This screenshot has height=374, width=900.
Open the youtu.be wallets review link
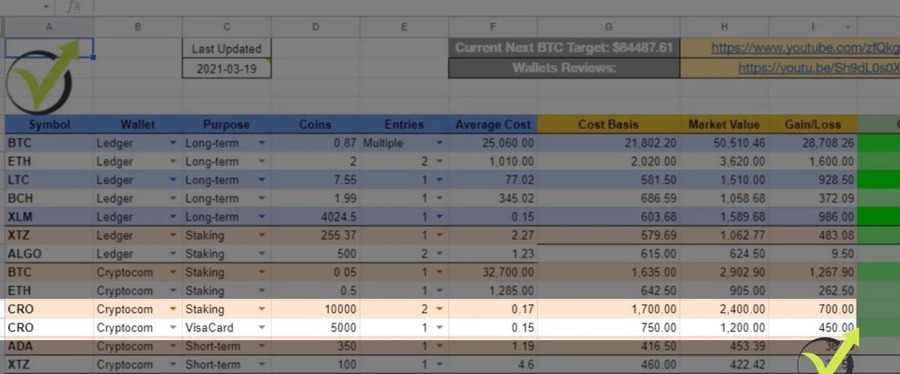tap(818, 68)
